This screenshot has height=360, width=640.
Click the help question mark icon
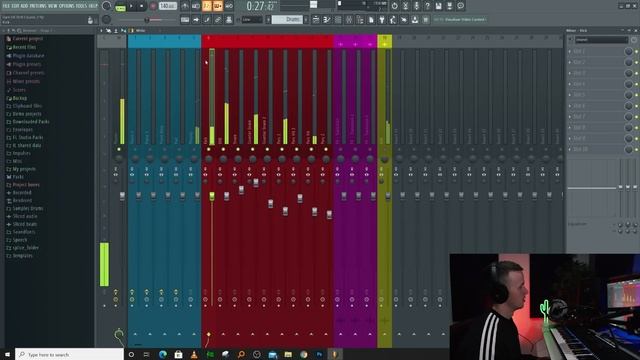[x=427, y=6]
